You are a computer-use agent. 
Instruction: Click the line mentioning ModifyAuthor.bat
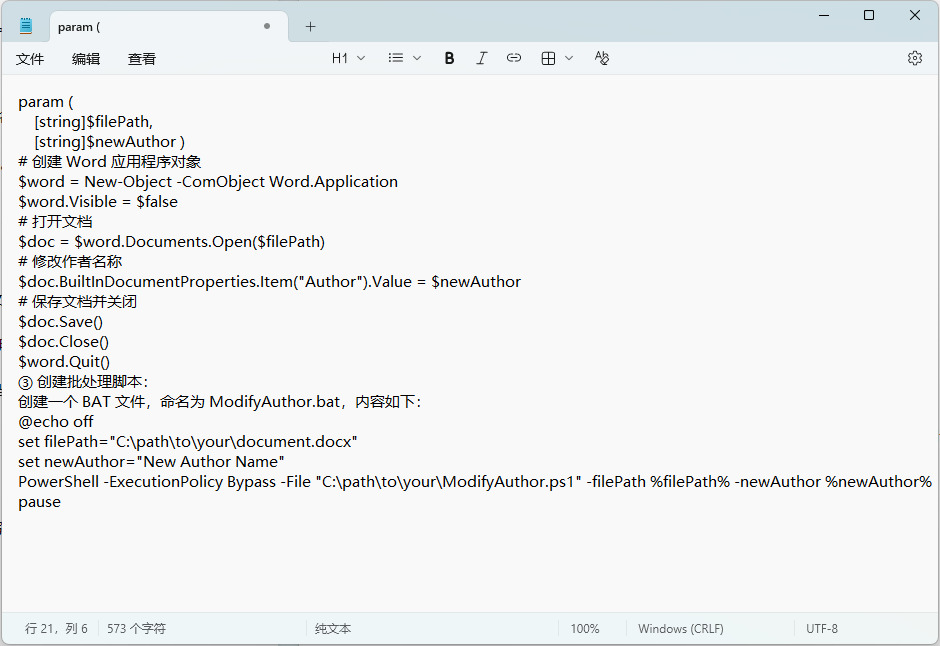[220, 402]
